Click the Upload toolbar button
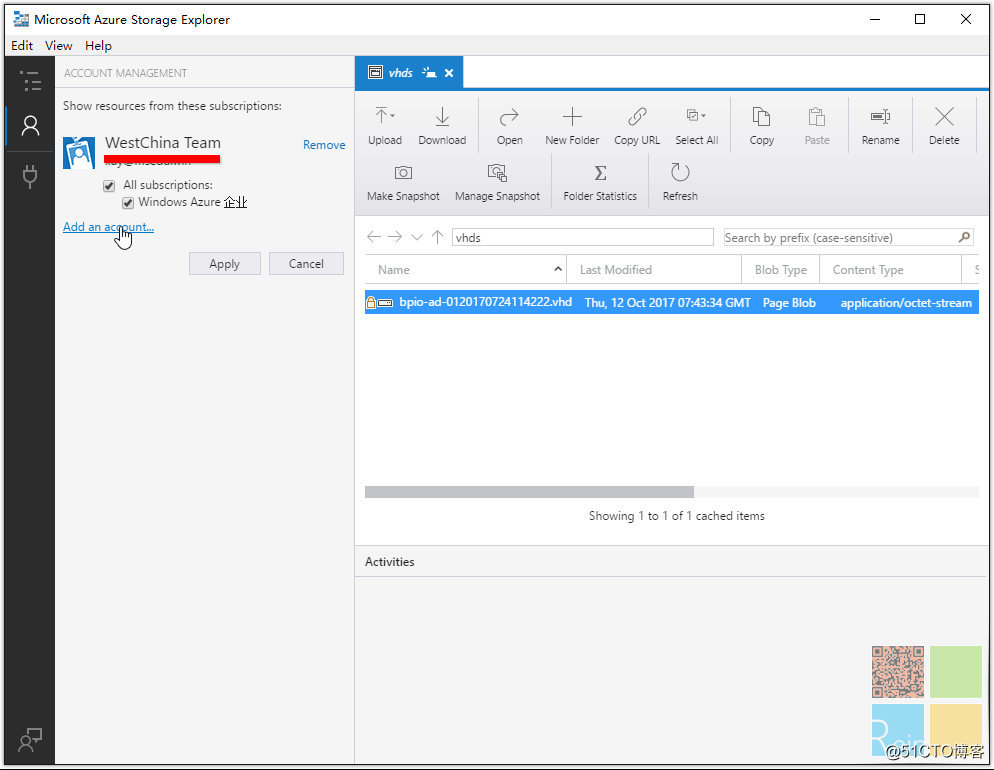 pos(385,126)
